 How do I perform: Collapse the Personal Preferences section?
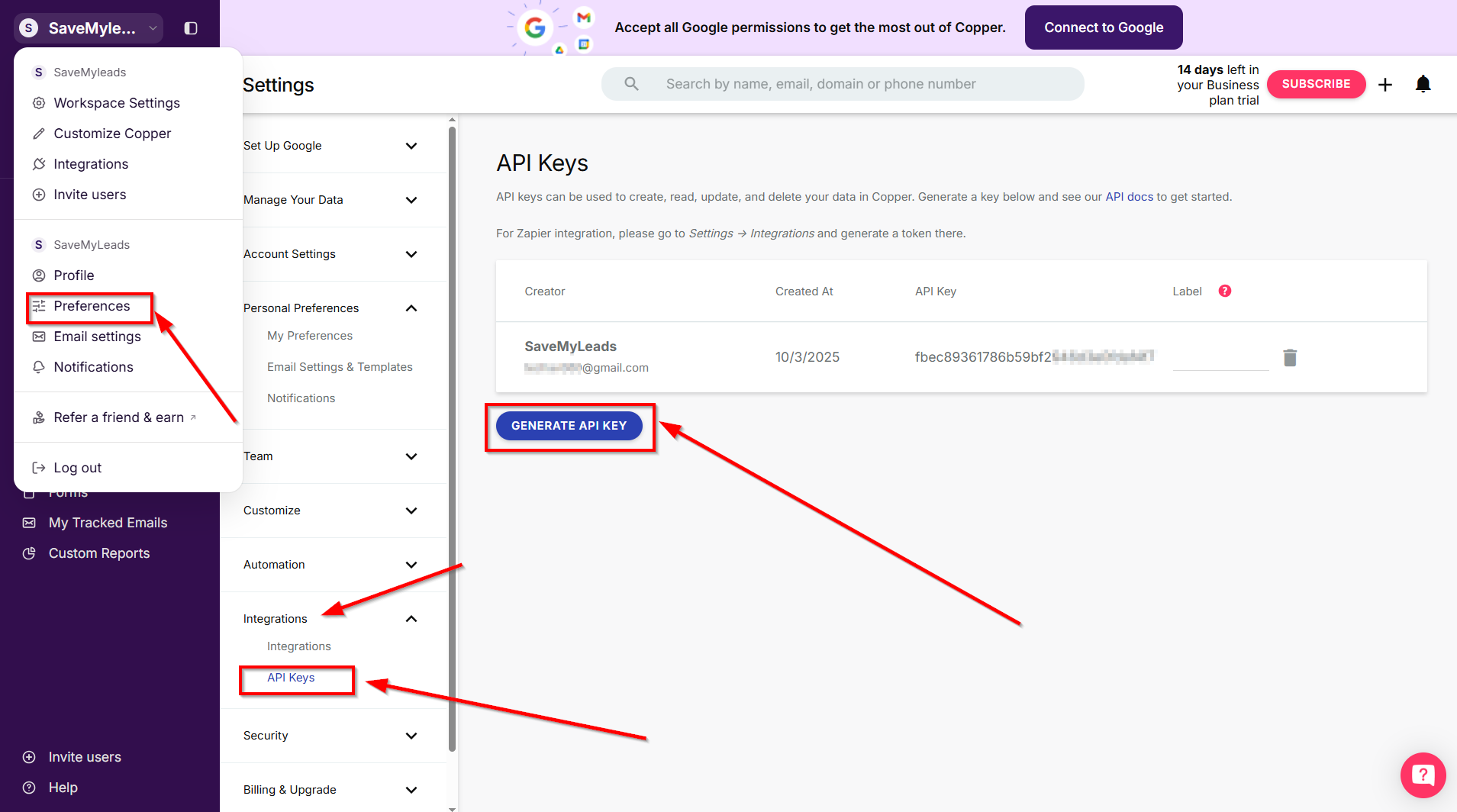click(x=411, y=308)
